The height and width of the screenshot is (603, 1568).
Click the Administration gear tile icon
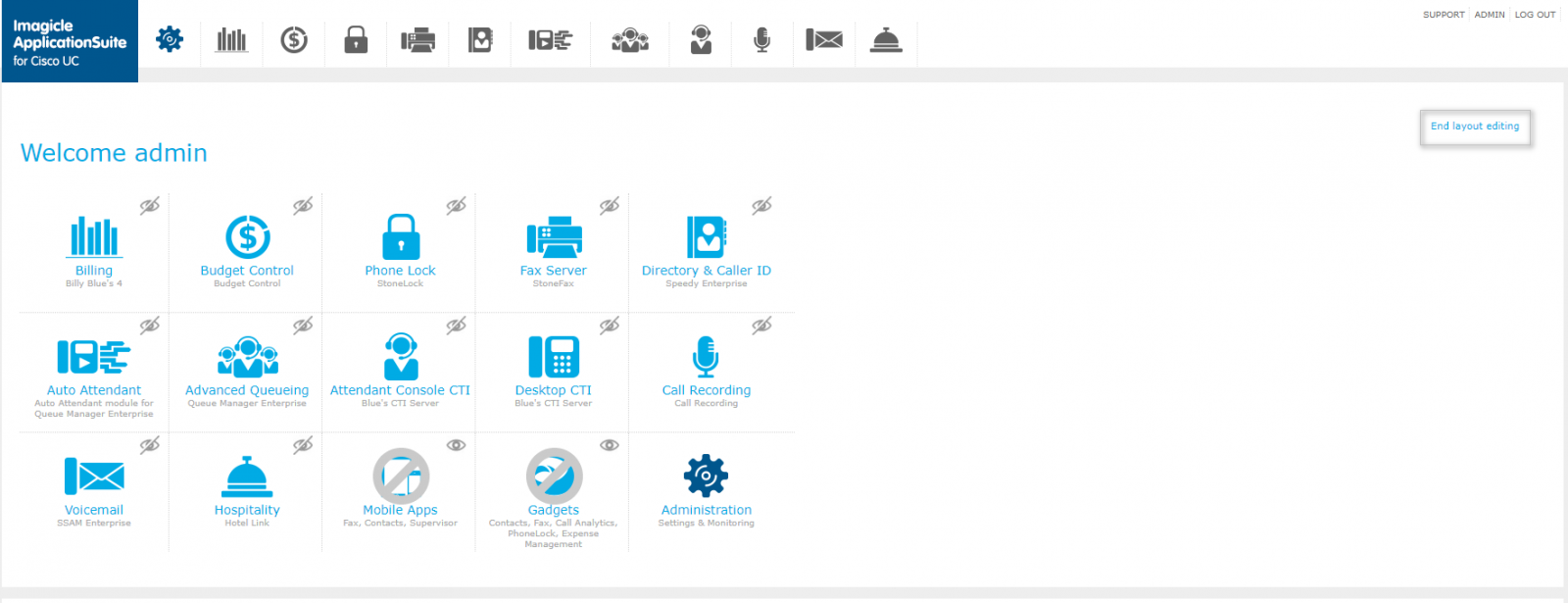click(707, 477)
